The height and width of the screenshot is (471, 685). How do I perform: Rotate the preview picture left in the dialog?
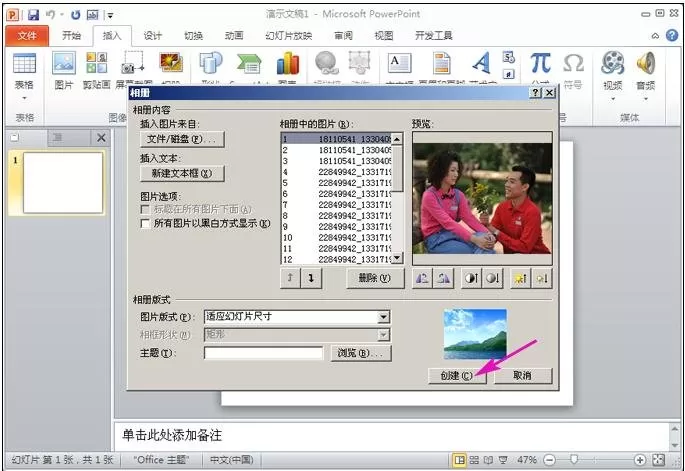point(422,278)
